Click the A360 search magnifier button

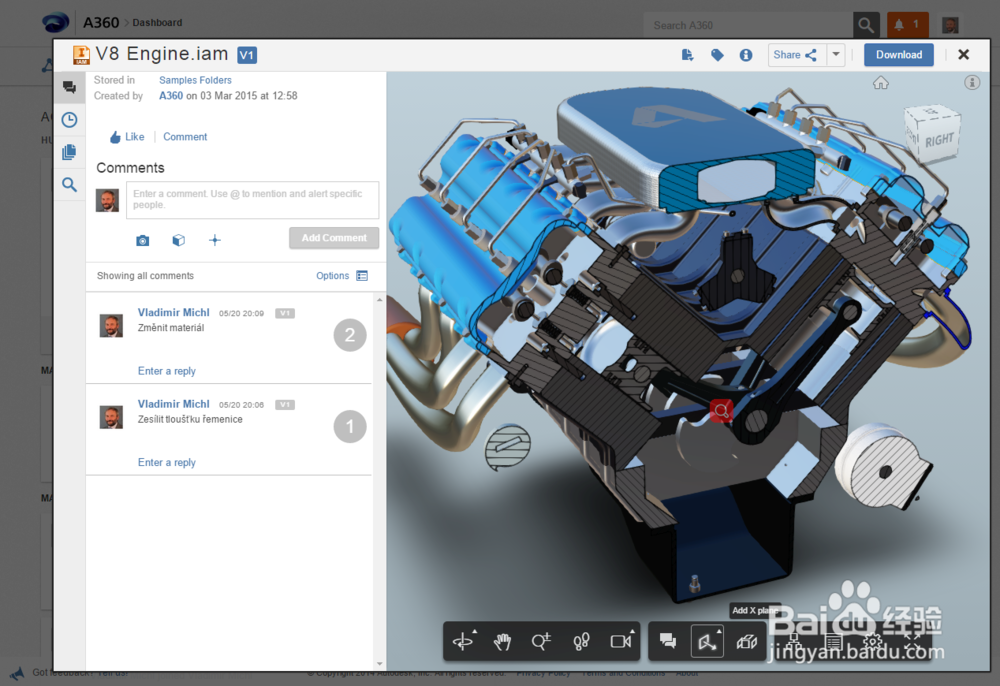click(x=866, y=25)
